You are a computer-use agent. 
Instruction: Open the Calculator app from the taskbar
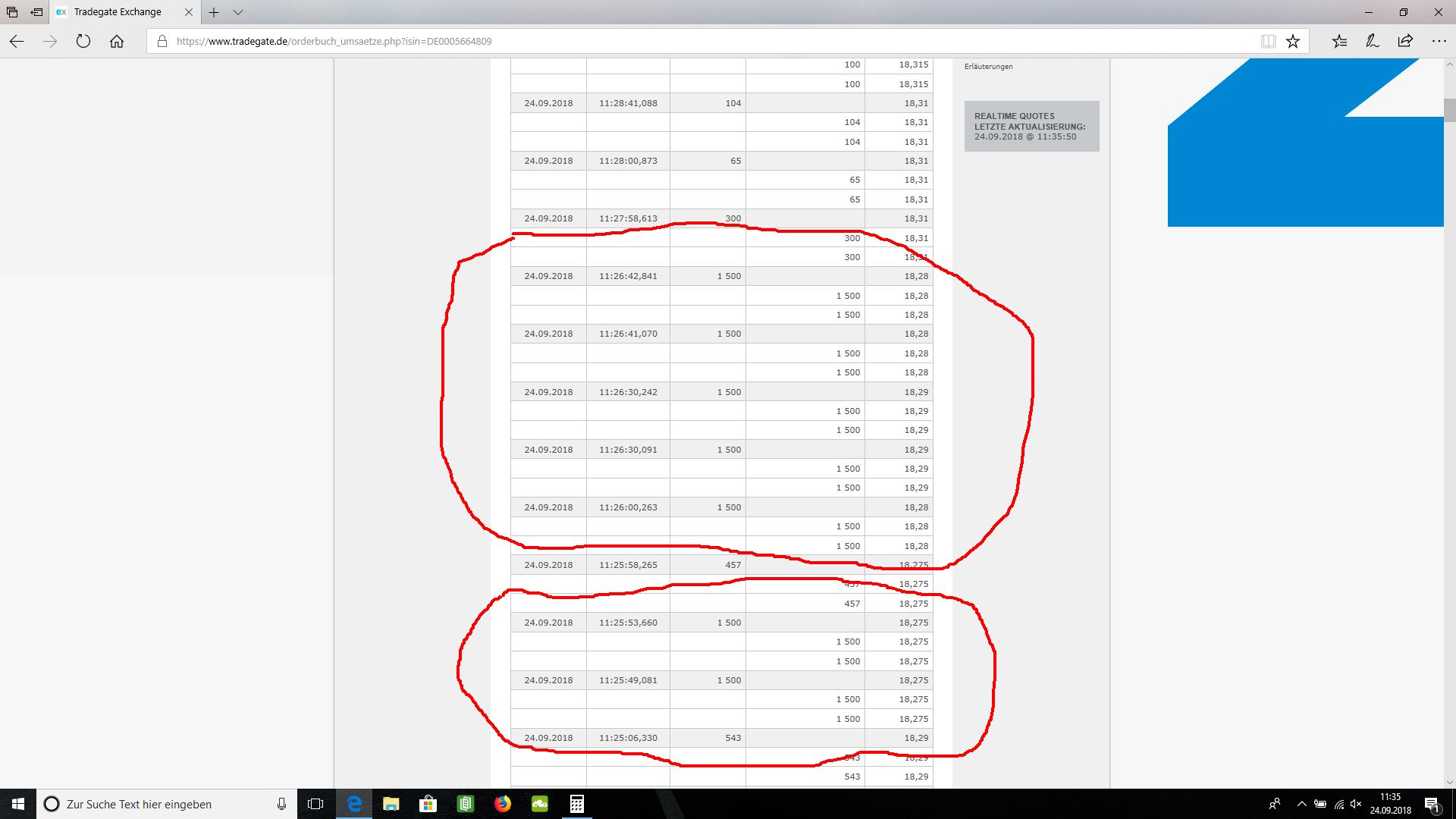point(577,804)
